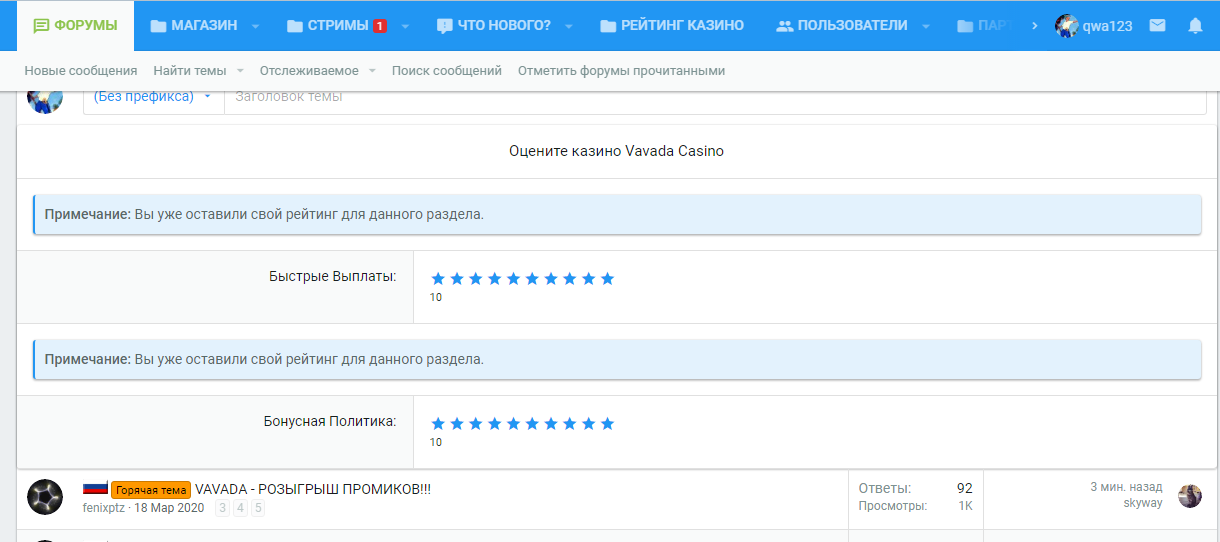Go to РЕЙТИНГ КАЗИНО page
This screenshot has width=1220, height=542.
[x=672, y=25]
